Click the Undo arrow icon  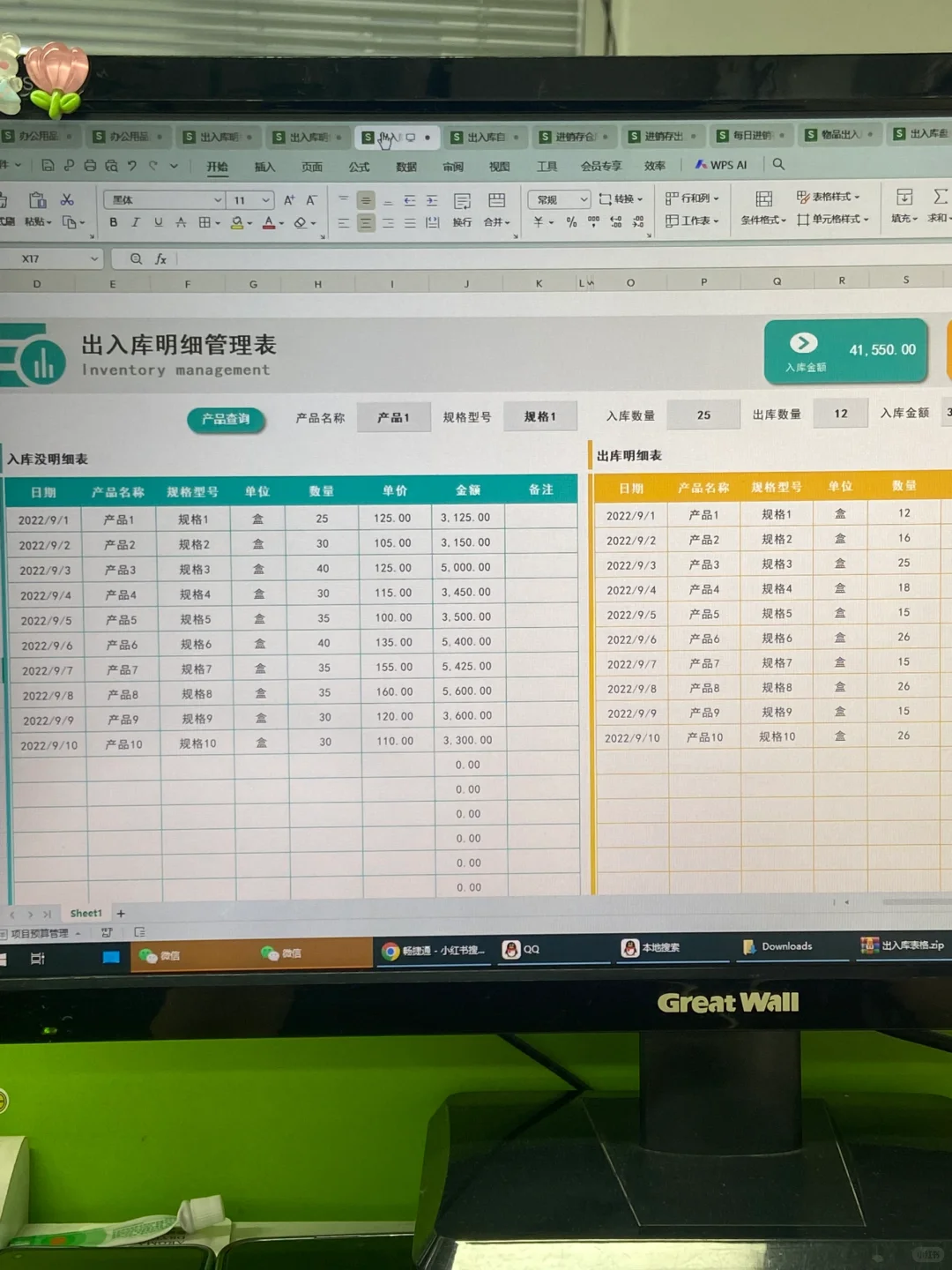click(x=132, y=165)
